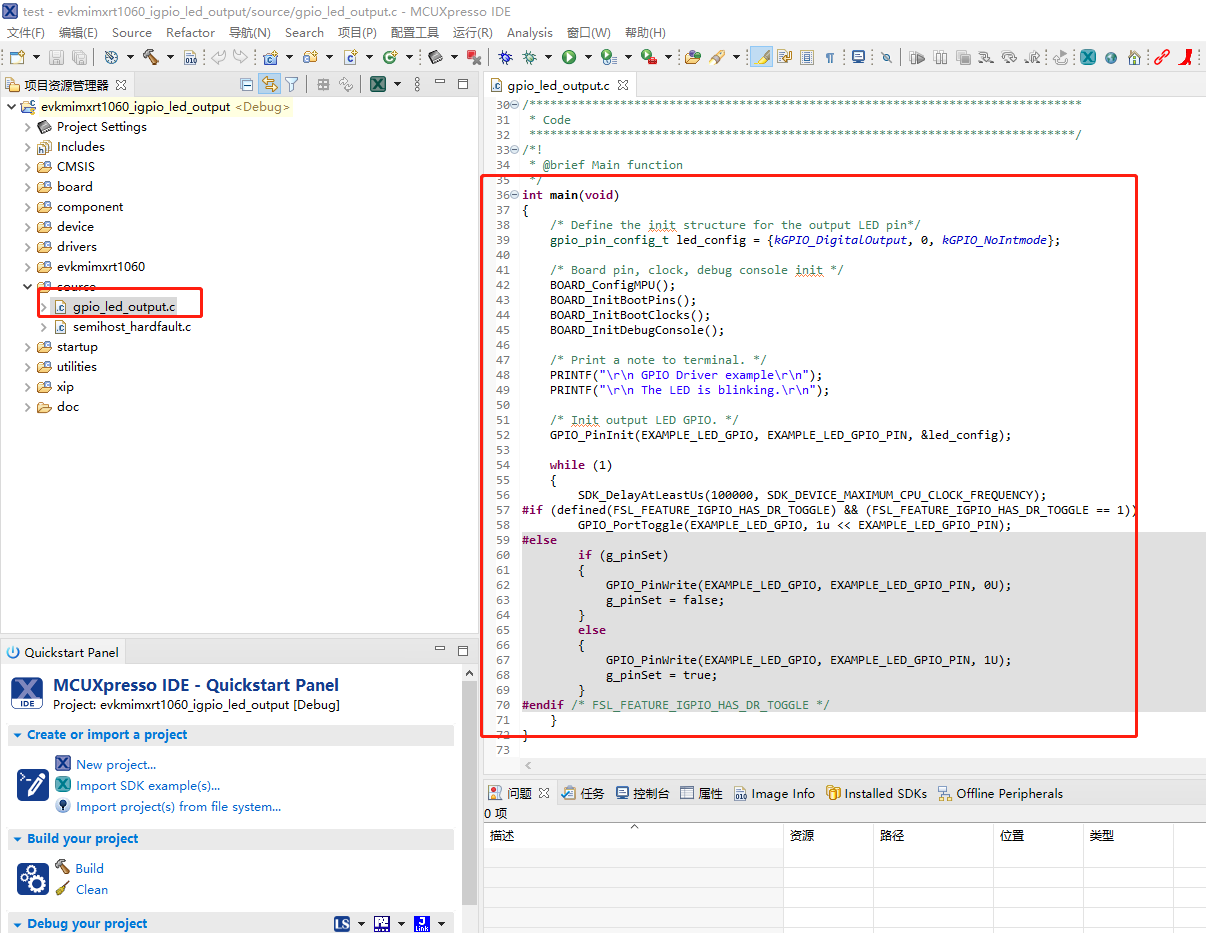Click the PE Micro debug icon in Quickstart
The width and height of the screenshot is (1206, 933).
click(381, 923)
